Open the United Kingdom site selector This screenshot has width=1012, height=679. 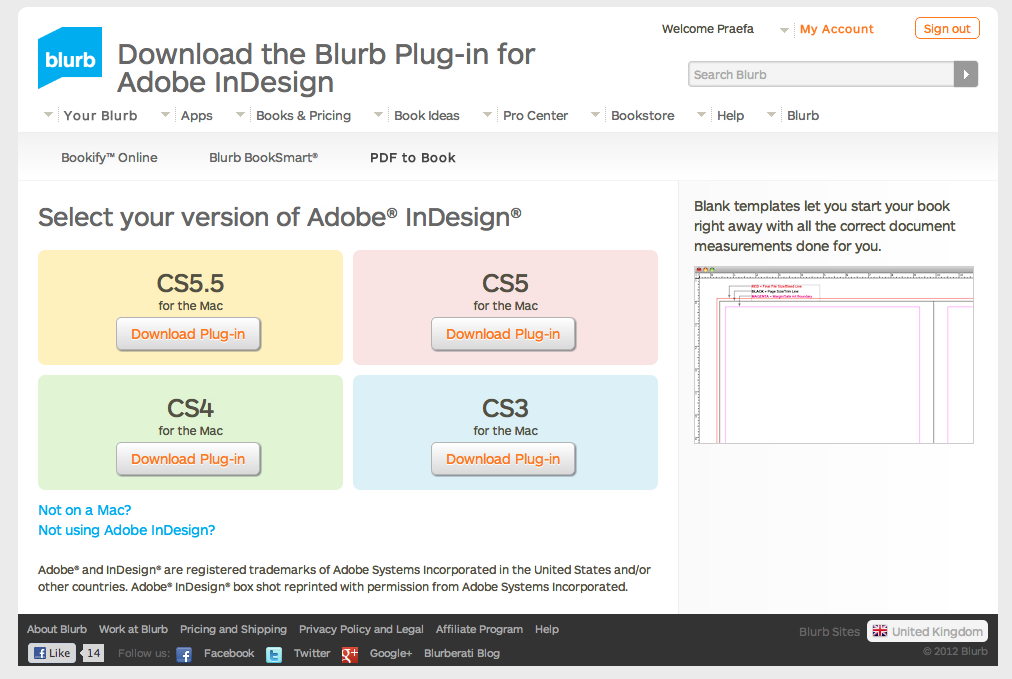[x=927, y=631]
